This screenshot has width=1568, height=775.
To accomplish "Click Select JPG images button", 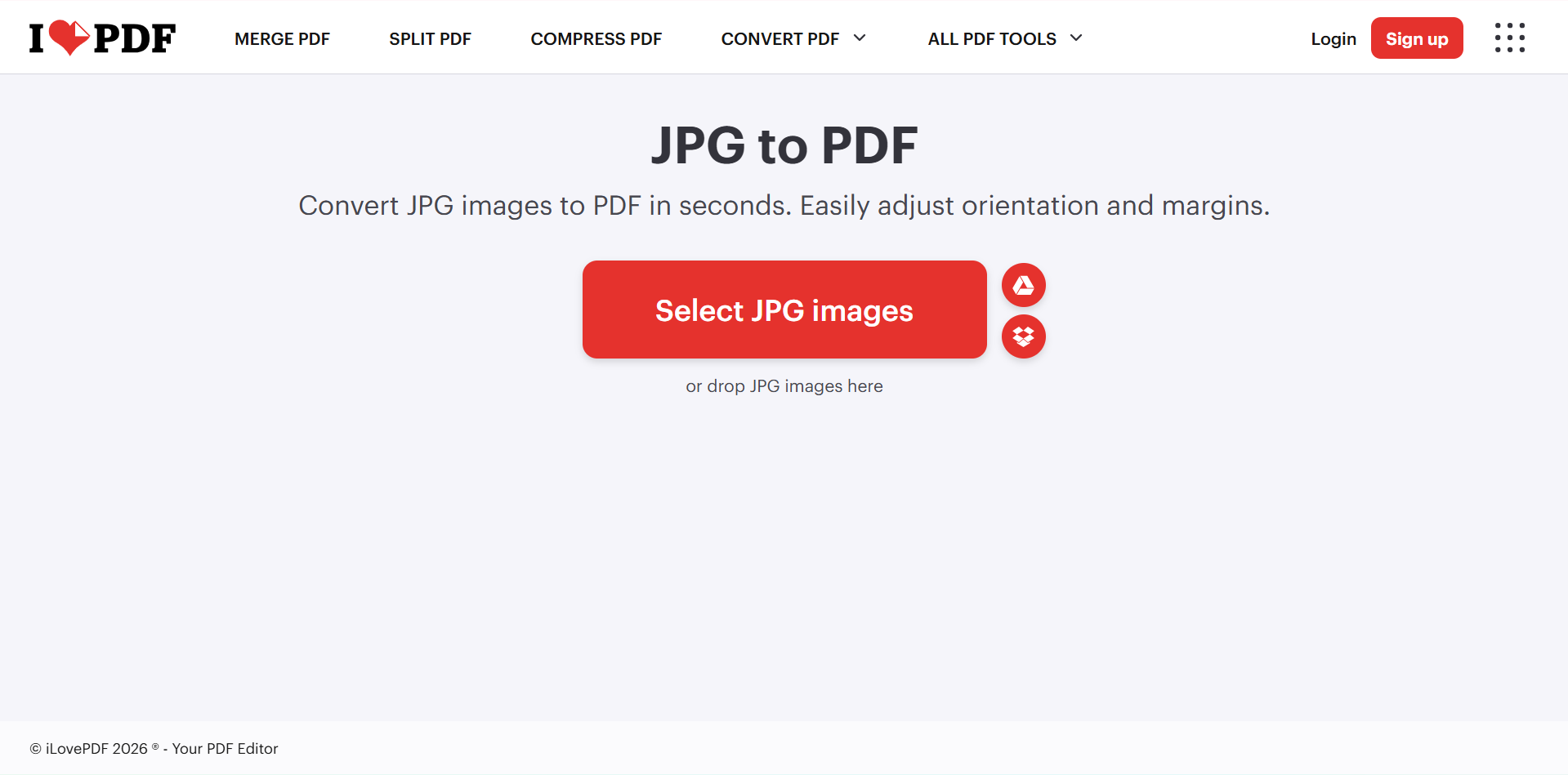I will (x=784, y=310).
